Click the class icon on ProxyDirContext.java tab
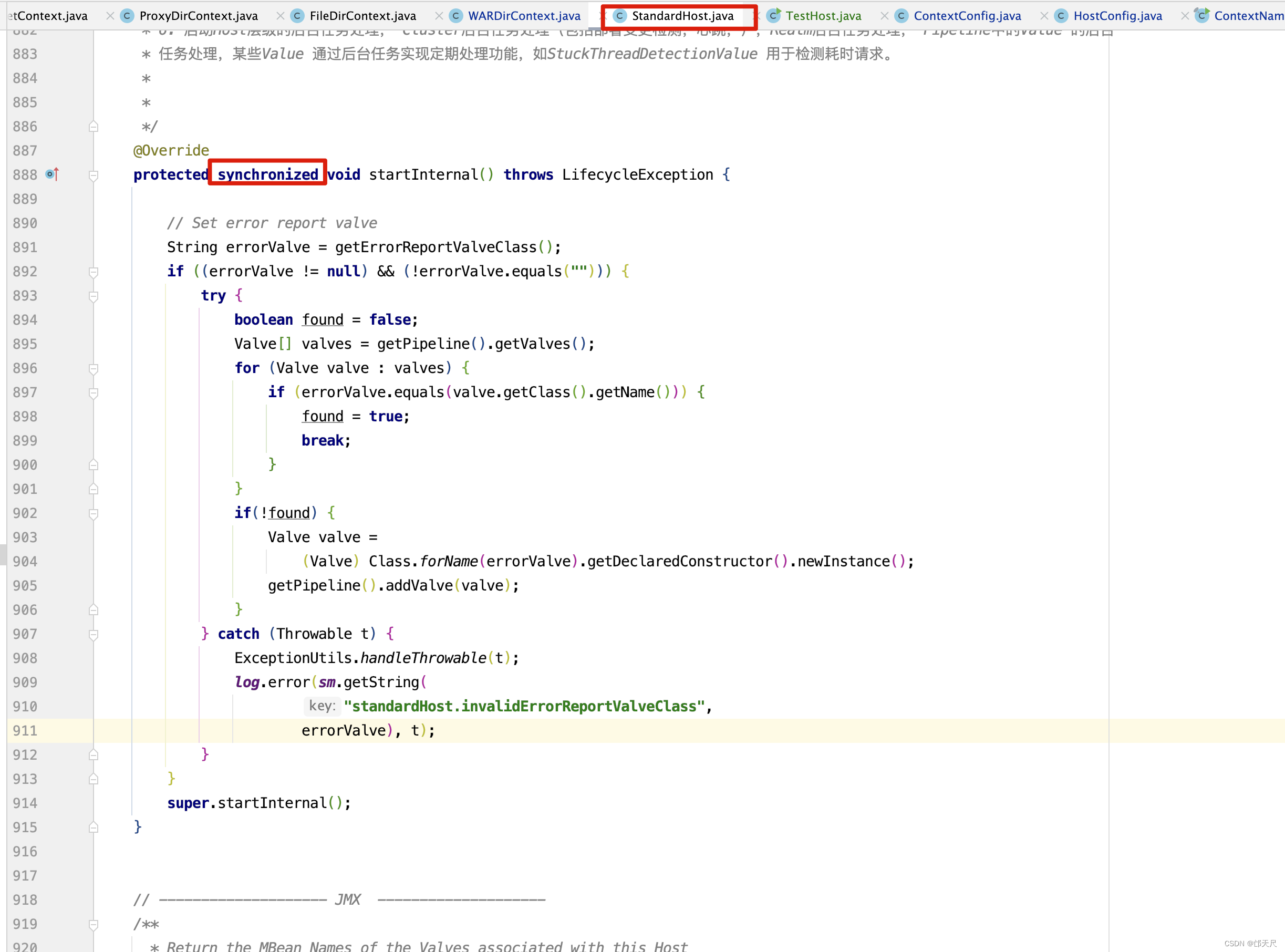Image resolution: width=1285 pixels, height=952 pixels. click(127, 16)
